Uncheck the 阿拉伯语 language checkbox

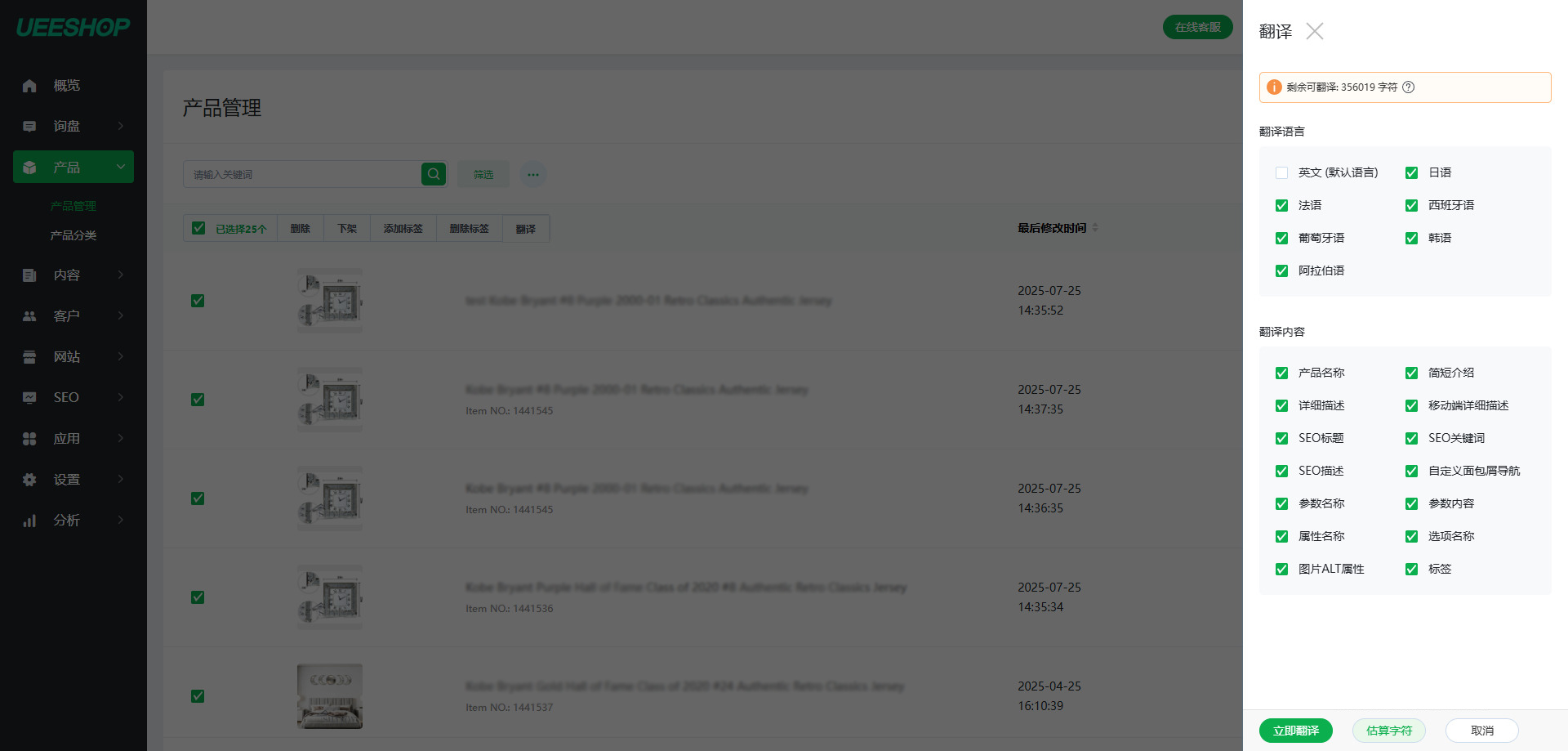(1281, 270)
